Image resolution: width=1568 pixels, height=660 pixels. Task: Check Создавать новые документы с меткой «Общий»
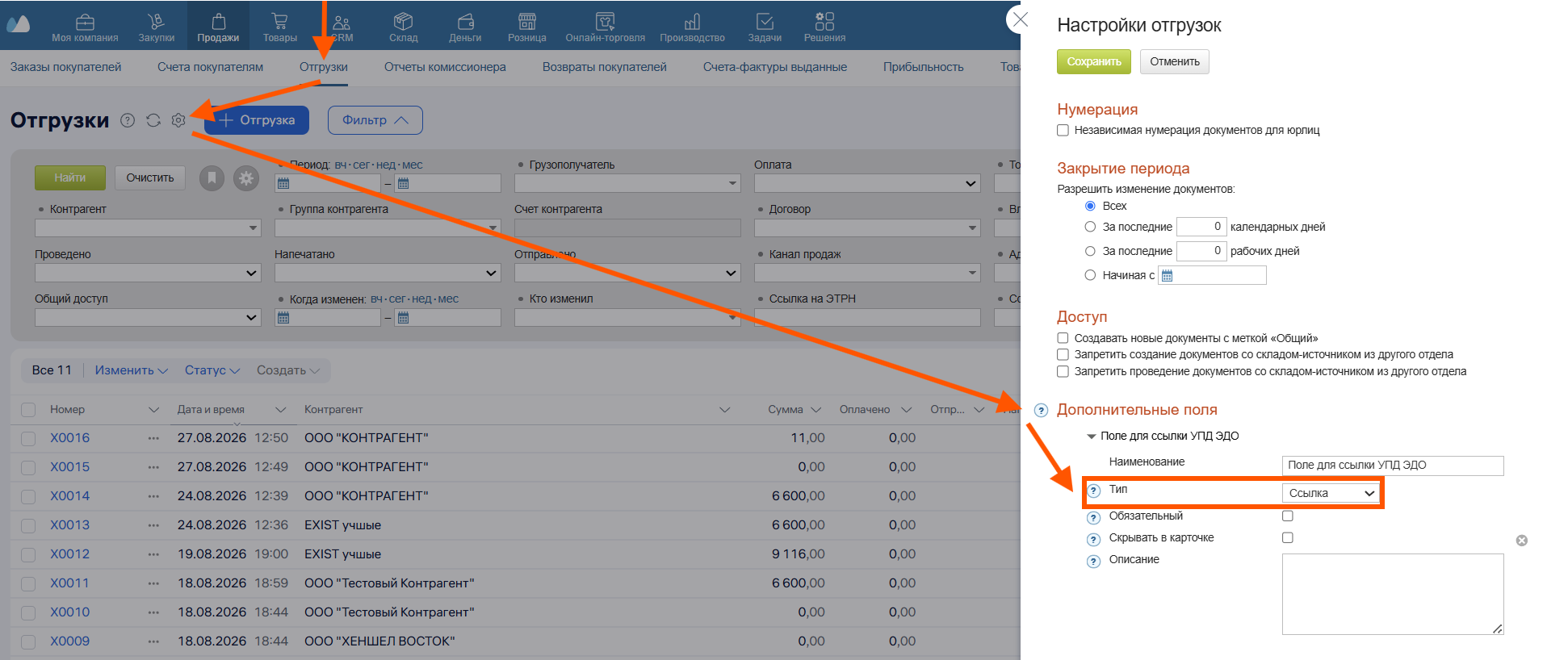(1063, 338)
